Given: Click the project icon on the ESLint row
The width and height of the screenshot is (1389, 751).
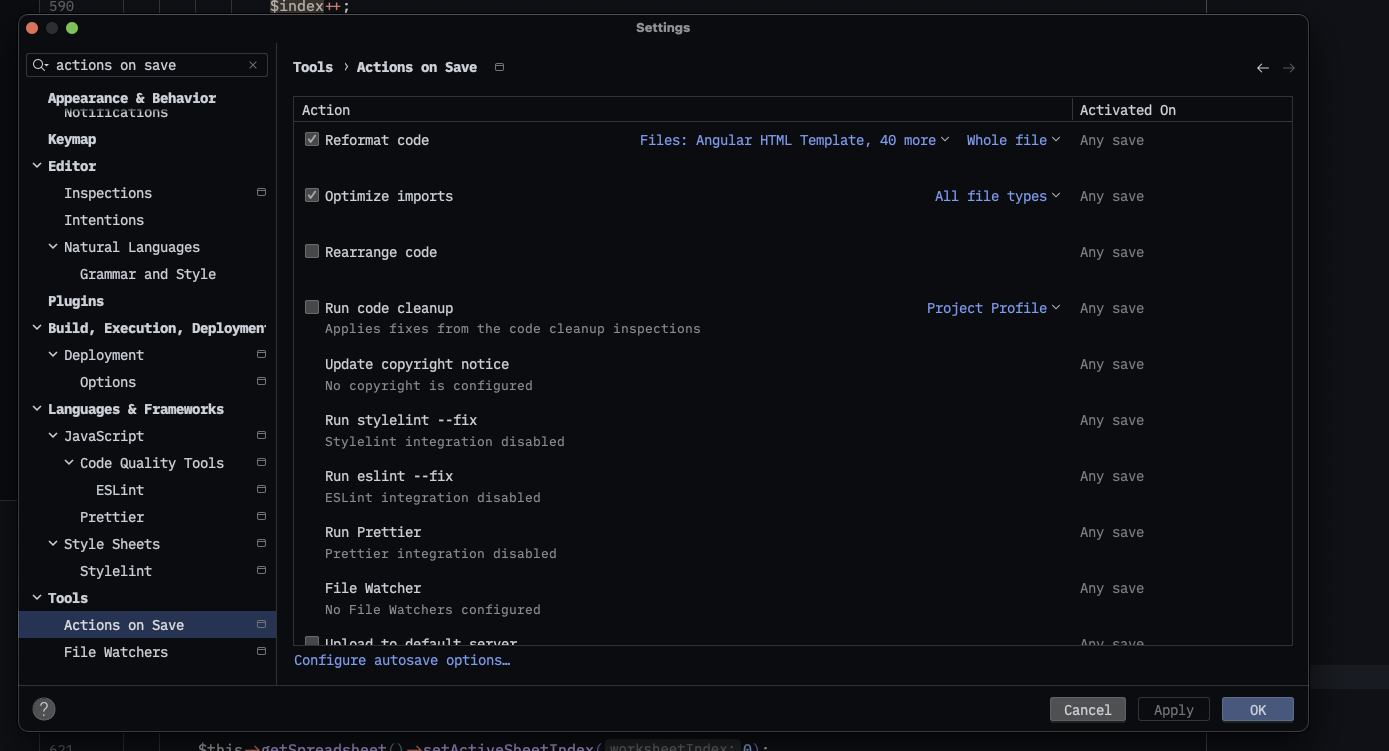Looking at the screenshot, I should 261,489.
